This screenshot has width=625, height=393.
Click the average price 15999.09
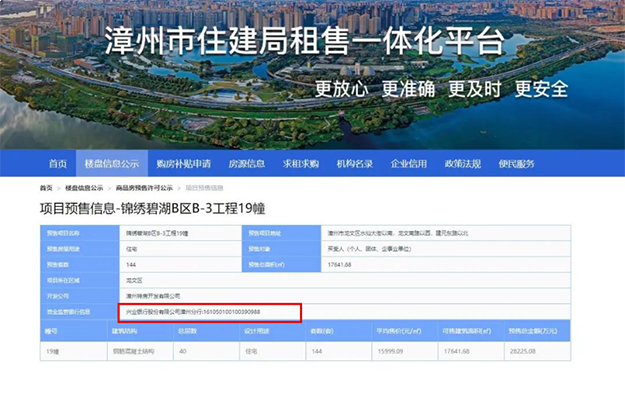coord(390,352)
